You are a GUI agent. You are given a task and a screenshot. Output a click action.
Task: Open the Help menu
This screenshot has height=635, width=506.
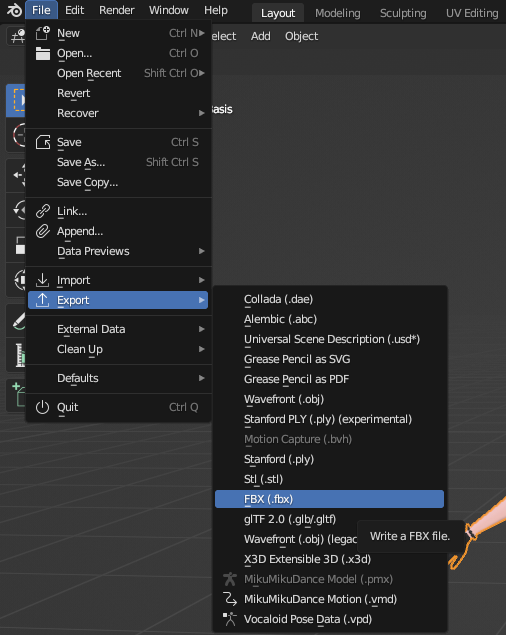pyautogui.click(x=216, y=10)
